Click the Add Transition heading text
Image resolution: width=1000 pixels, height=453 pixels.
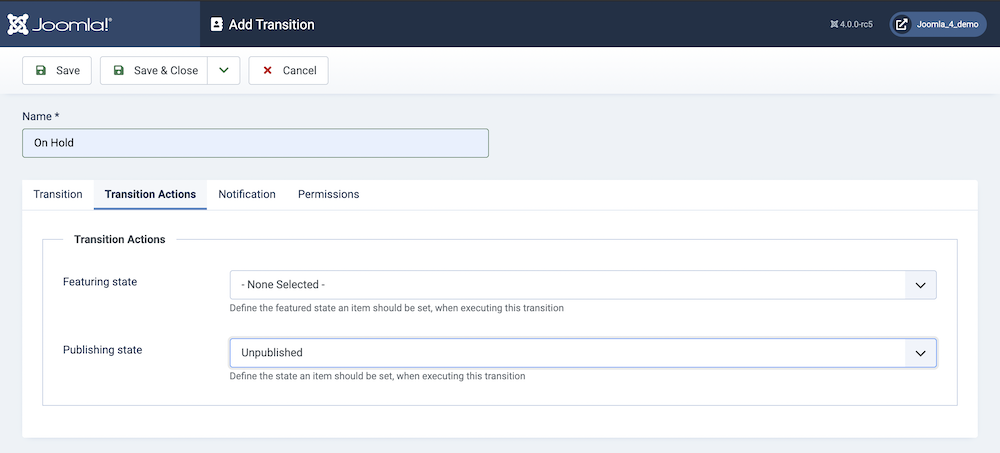click(x=271, y=24)
